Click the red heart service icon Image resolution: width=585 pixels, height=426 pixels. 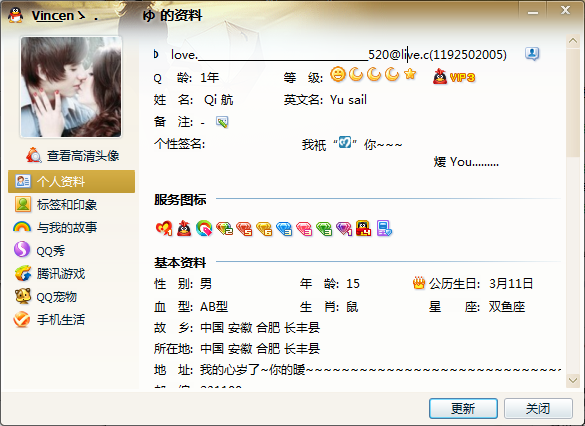coord(164,228)
